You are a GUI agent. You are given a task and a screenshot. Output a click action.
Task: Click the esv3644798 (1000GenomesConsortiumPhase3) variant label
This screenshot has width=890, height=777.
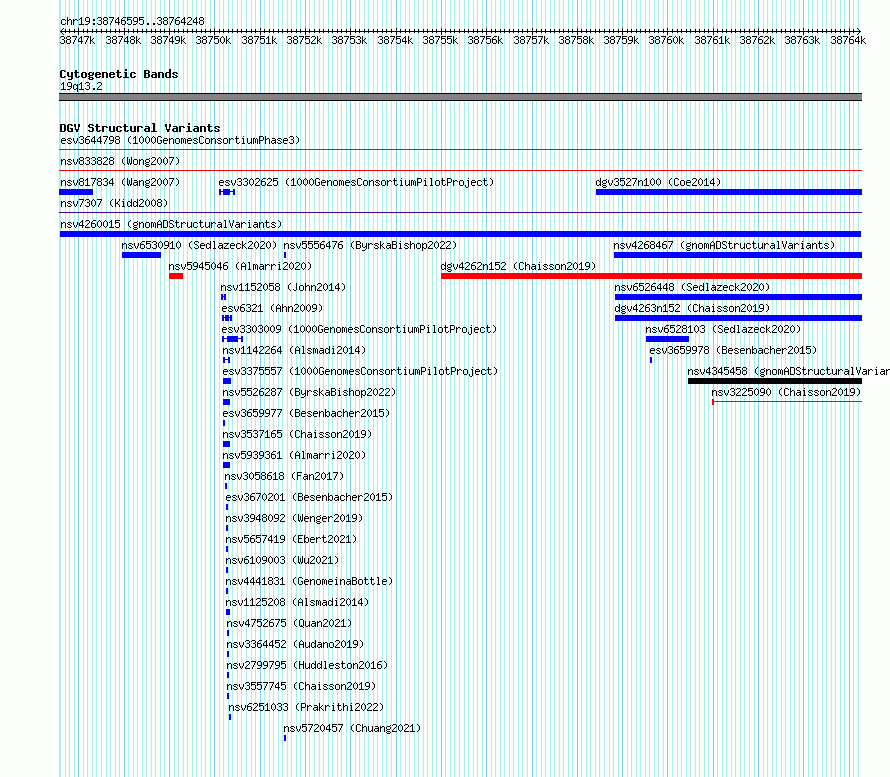pyautogui.click(x=180, y=140)
